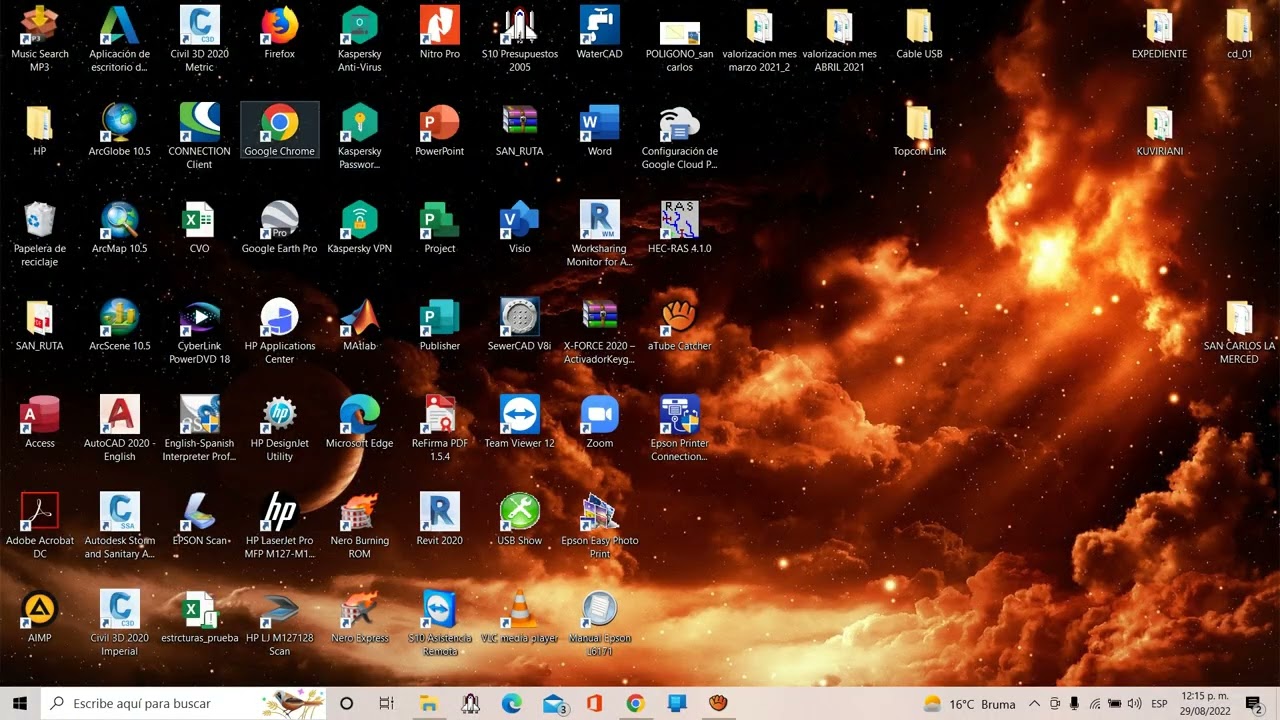Open the cd_01 folder

1240,33
